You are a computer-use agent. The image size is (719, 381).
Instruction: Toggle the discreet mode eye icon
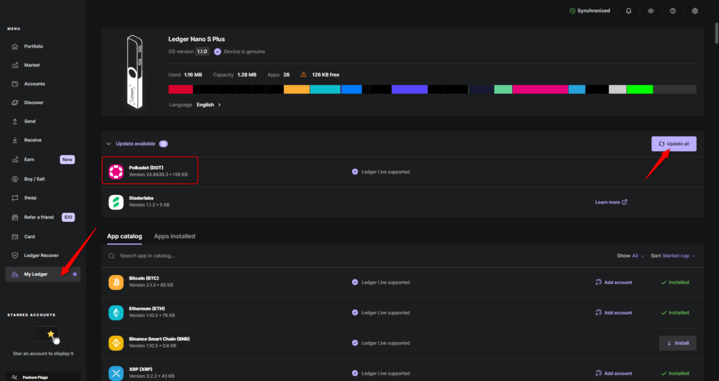651,11
